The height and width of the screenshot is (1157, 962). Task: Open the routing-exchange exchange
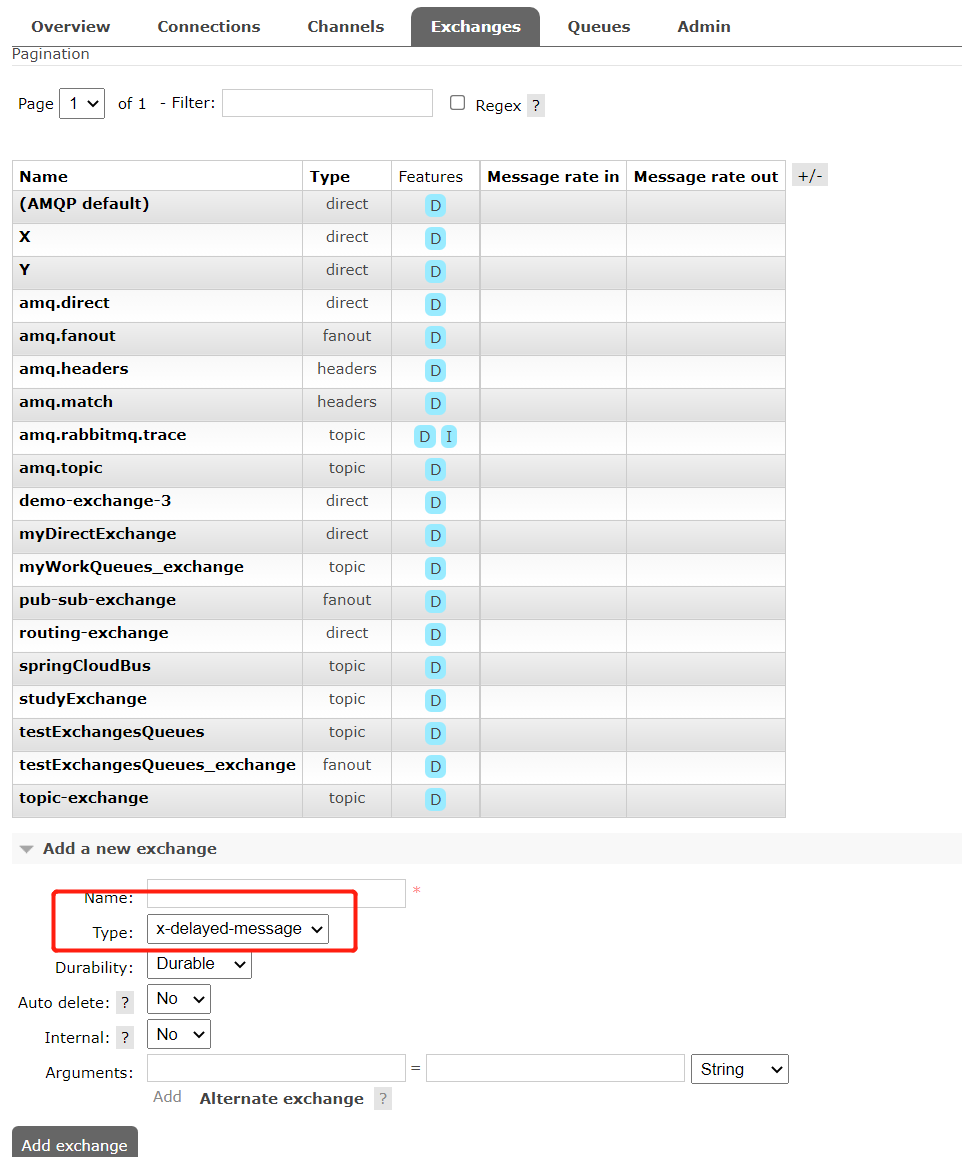click(94, 632)
